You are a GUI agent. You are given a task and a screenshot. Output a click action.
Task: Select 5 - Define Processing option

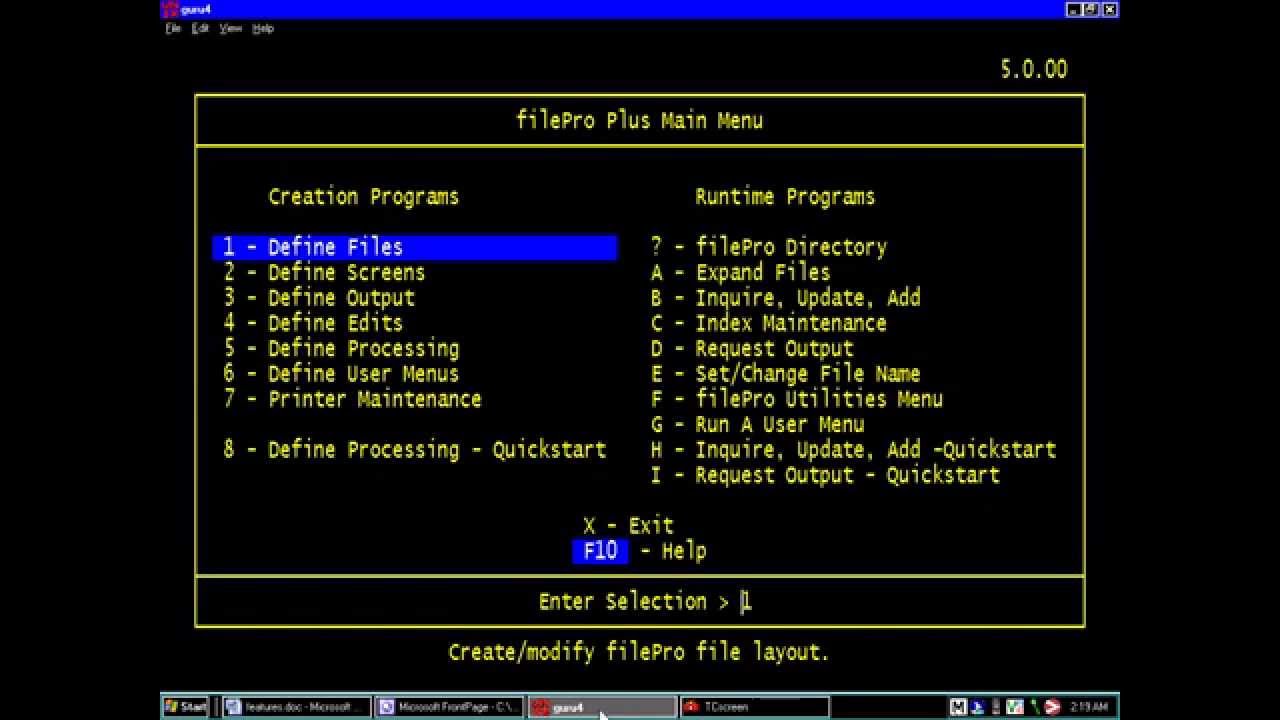[x=341, y=349]
